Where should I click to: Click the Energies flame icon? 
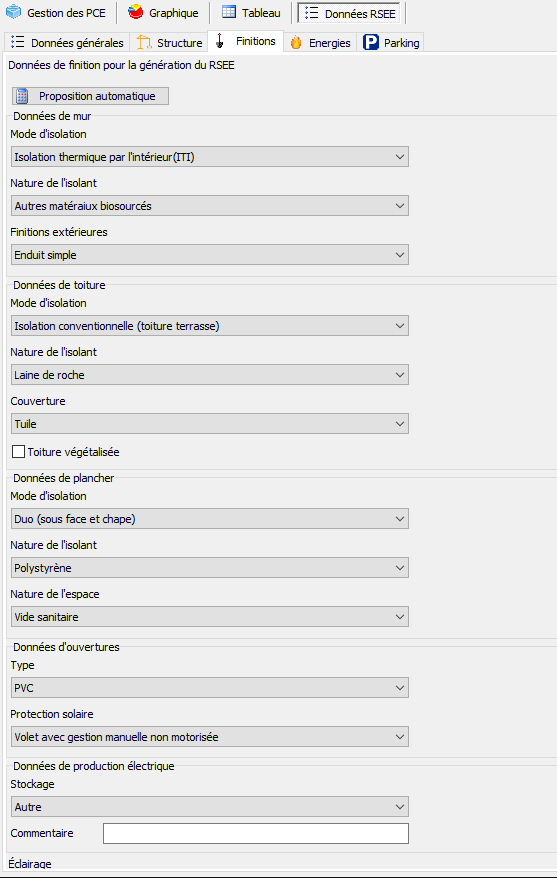tap(296, 43)
